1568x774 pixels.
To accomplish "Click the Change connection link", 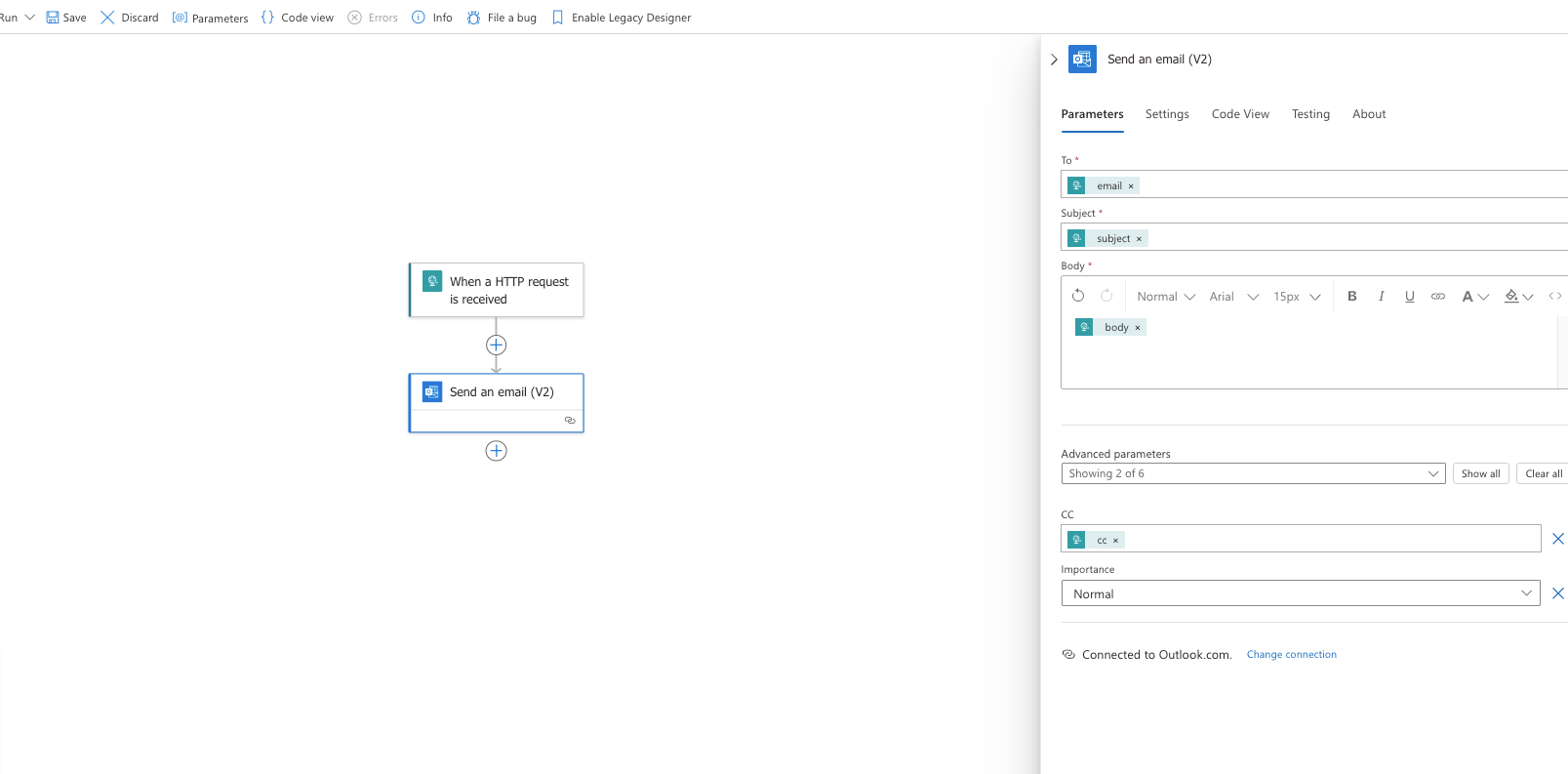I will [1291, 655].
